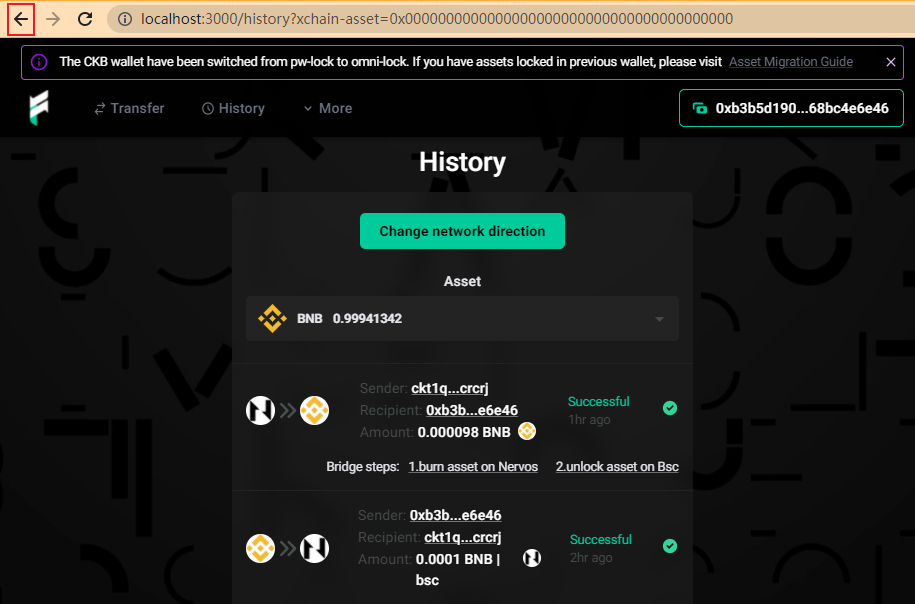Screen dimensions: 915x604
Task: Dismiss the omni-lock notification banner
Action: (890, 62)
